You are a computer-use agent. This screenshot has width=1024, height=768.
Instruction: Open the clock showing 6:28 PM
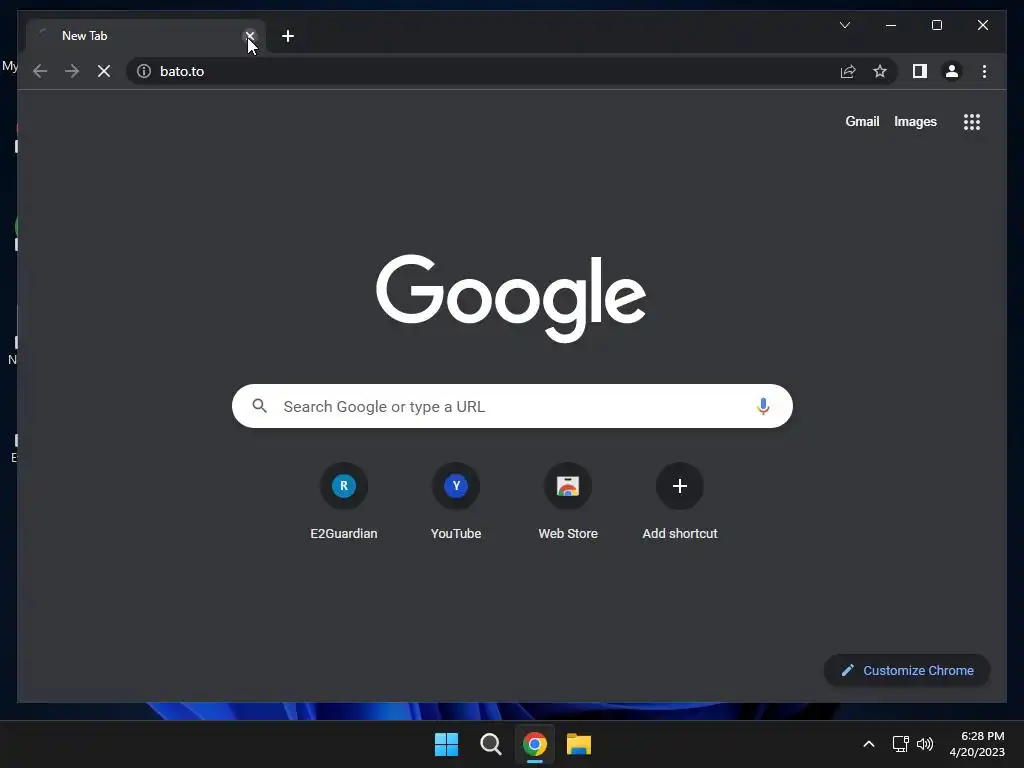[977, 744]
